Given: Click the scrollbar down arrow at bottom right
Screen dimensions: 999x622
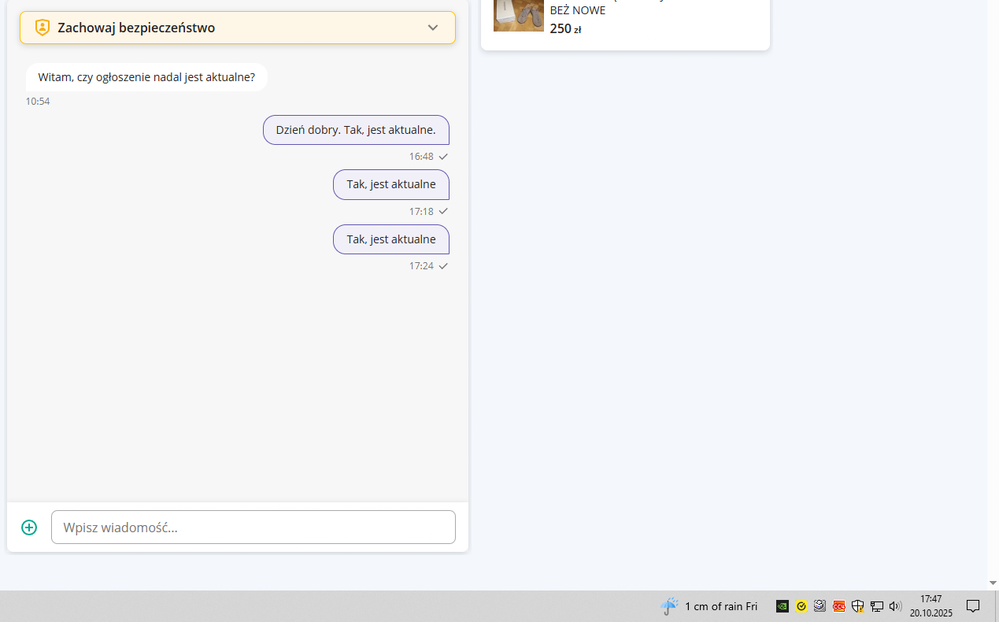Looking at the screenshot, I should click(x=991, y=583).
